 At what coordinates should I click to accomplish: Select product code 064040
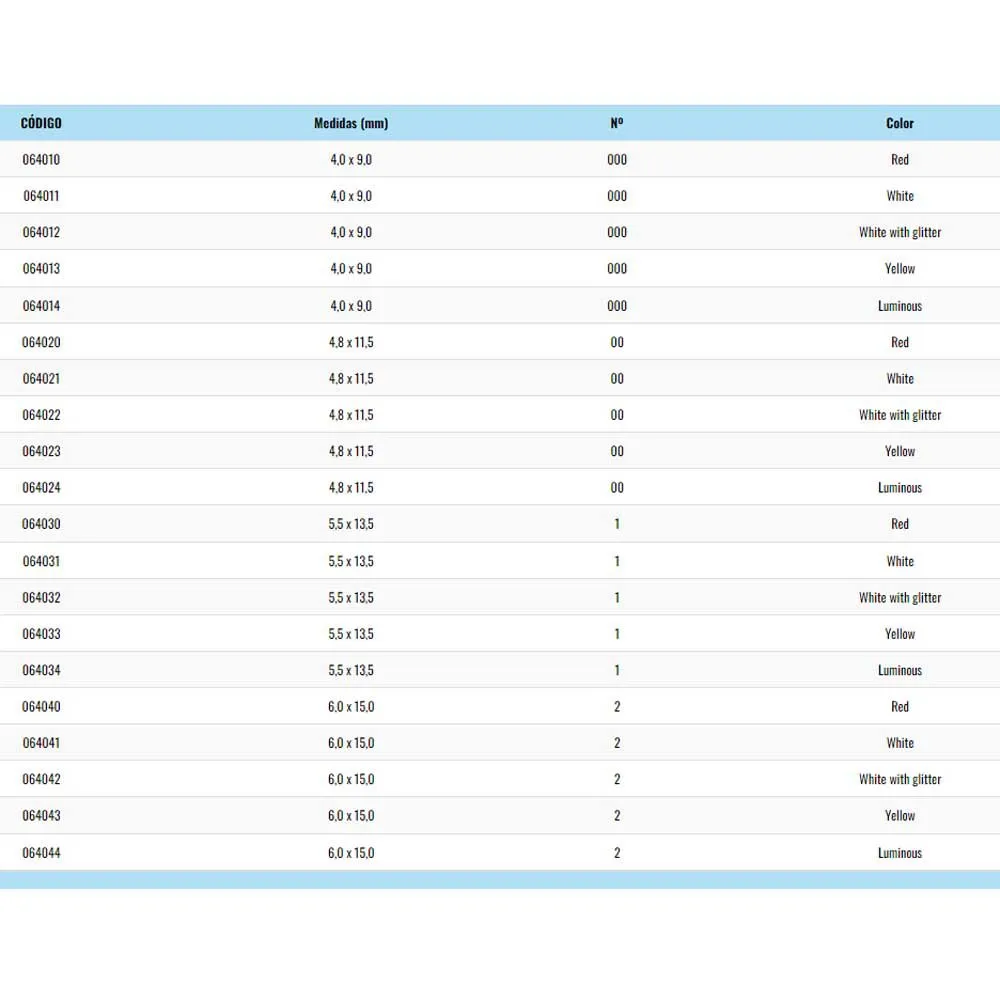41,706
